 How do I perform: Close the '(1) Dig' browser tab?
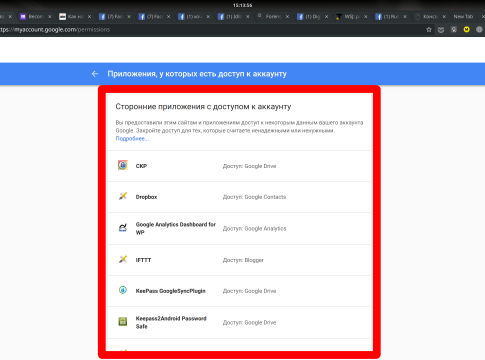pyautogui.click(x=327, y=16)
